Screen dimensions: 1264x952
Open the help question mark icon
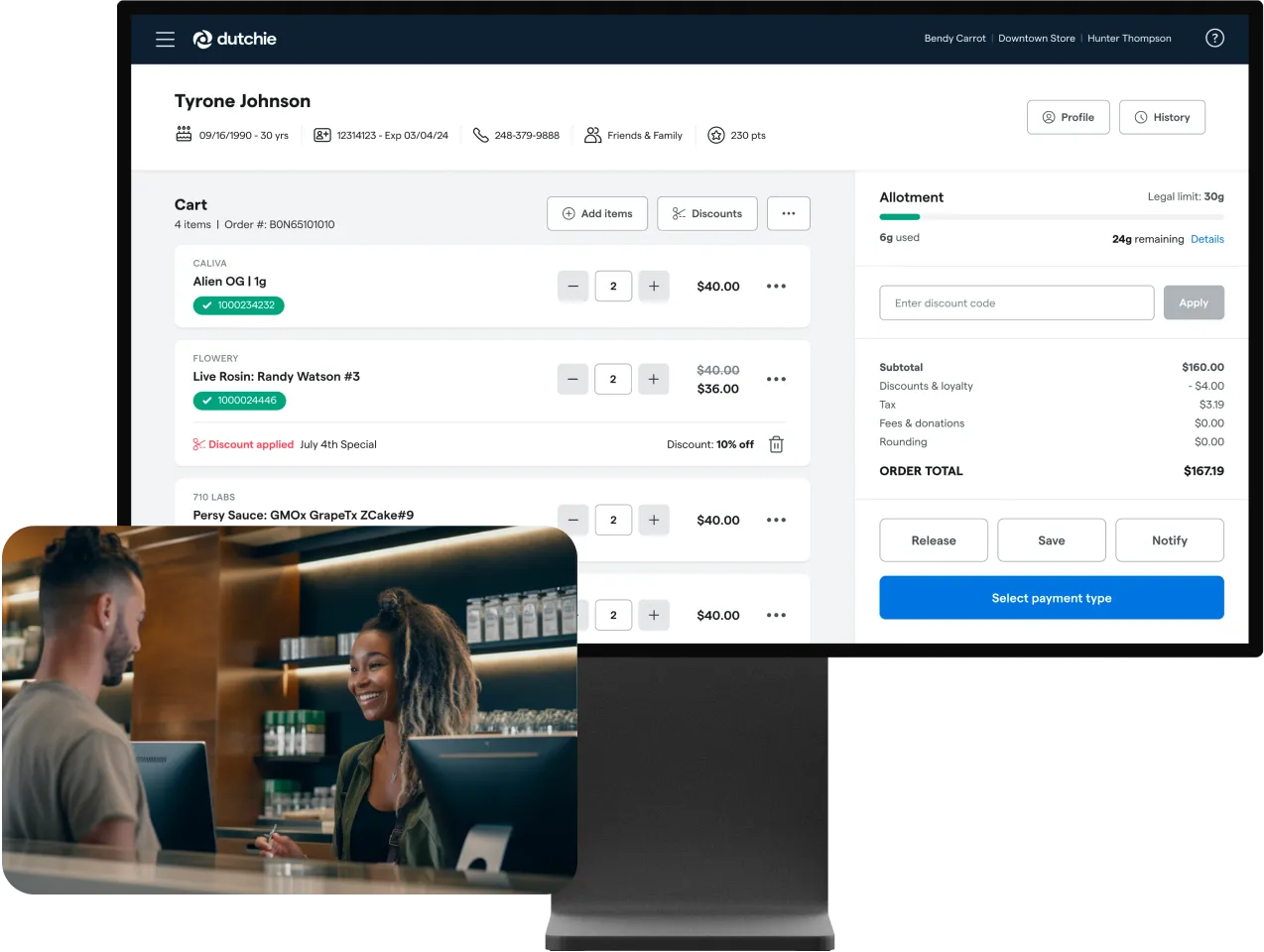click(1214, 38)
